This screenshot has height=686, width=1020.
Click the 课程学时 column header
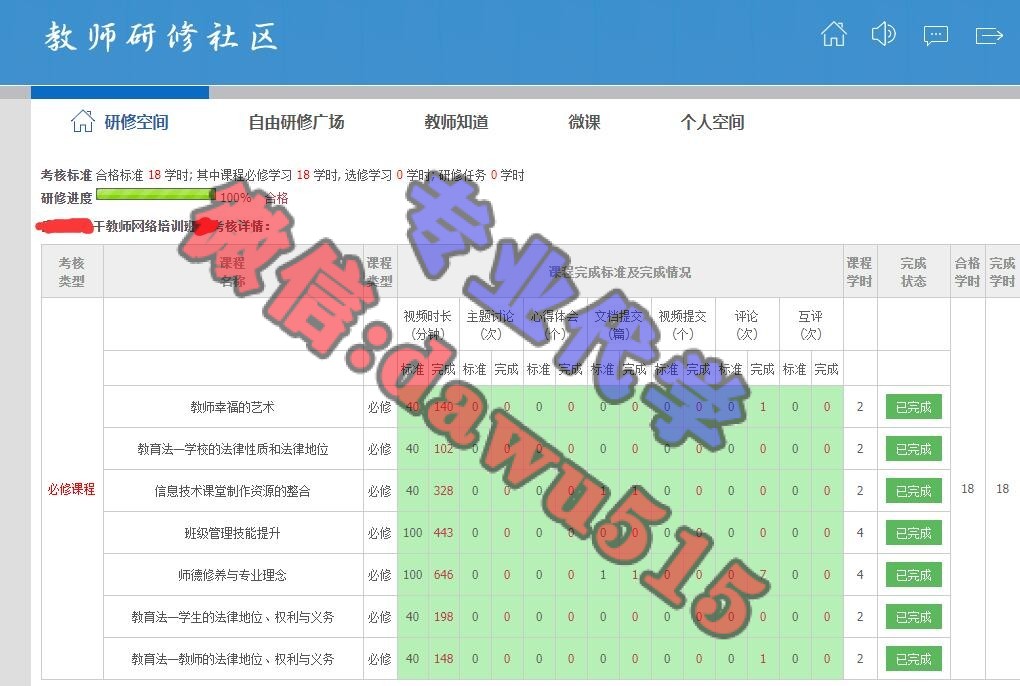point(859,272)
